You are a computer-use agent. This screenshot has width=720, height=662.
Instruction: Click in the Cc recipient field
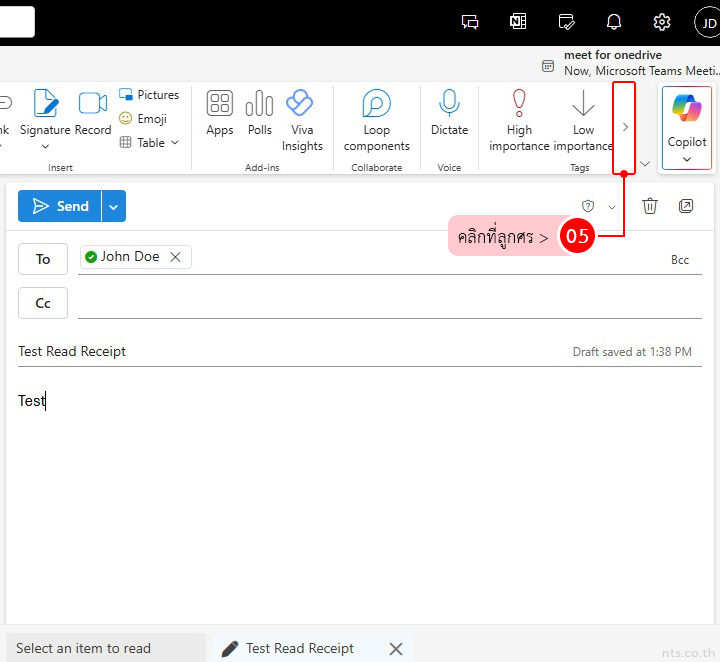389,303
